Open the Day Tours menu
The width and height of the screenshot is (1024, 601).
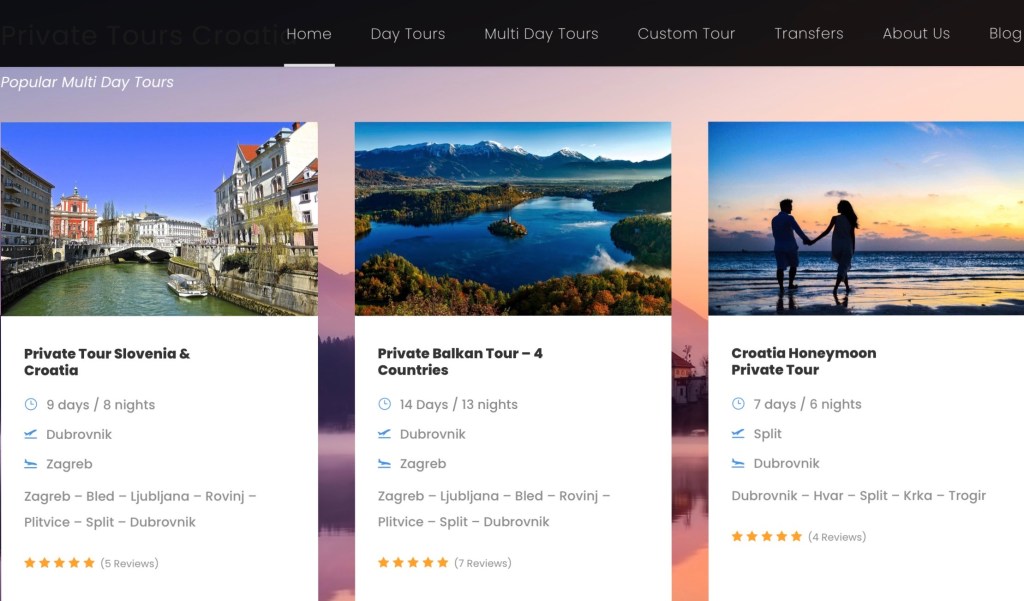[x=407, y=33]
